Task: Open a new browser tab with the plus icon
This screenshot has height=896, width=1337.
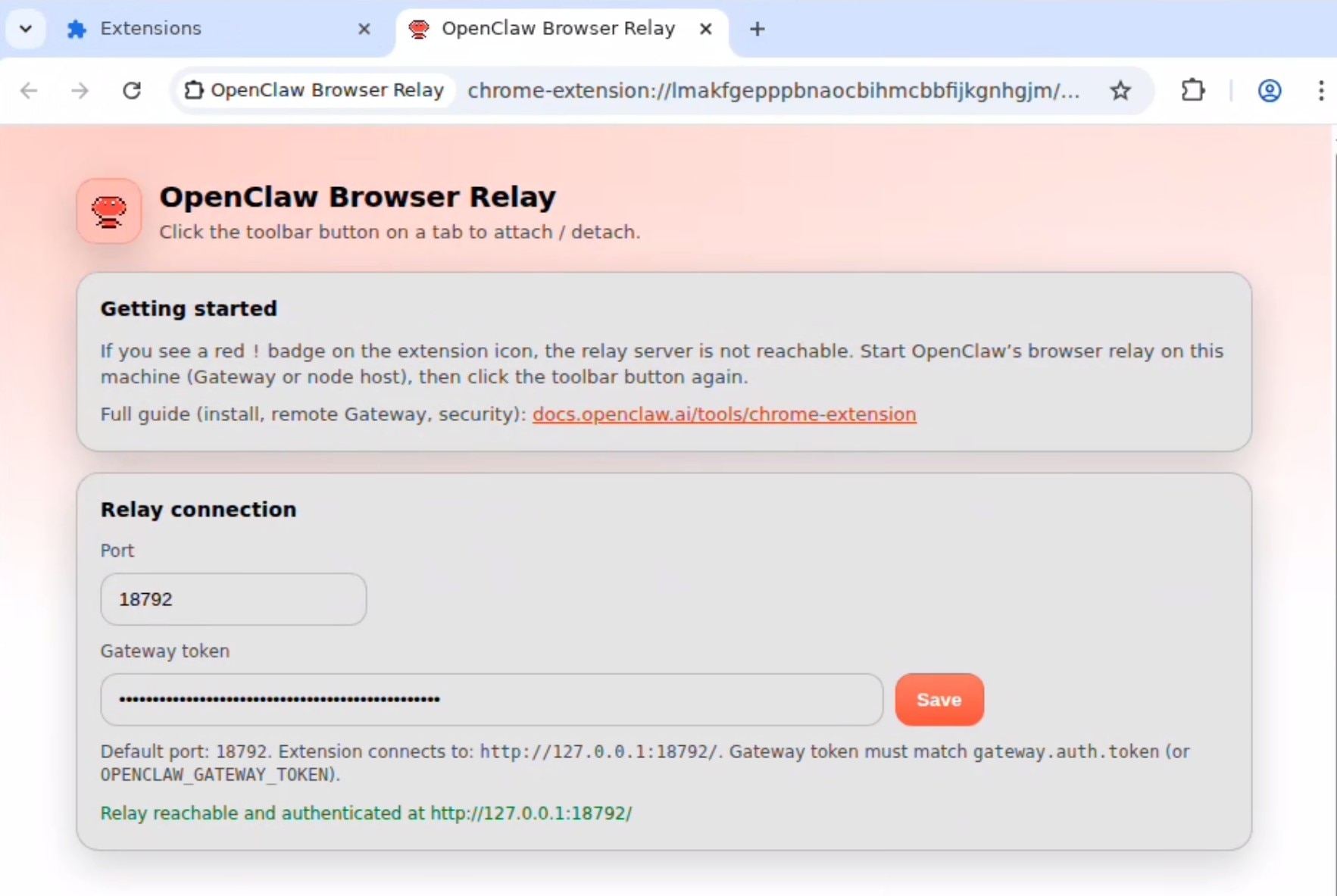Action: click(758, 29)
